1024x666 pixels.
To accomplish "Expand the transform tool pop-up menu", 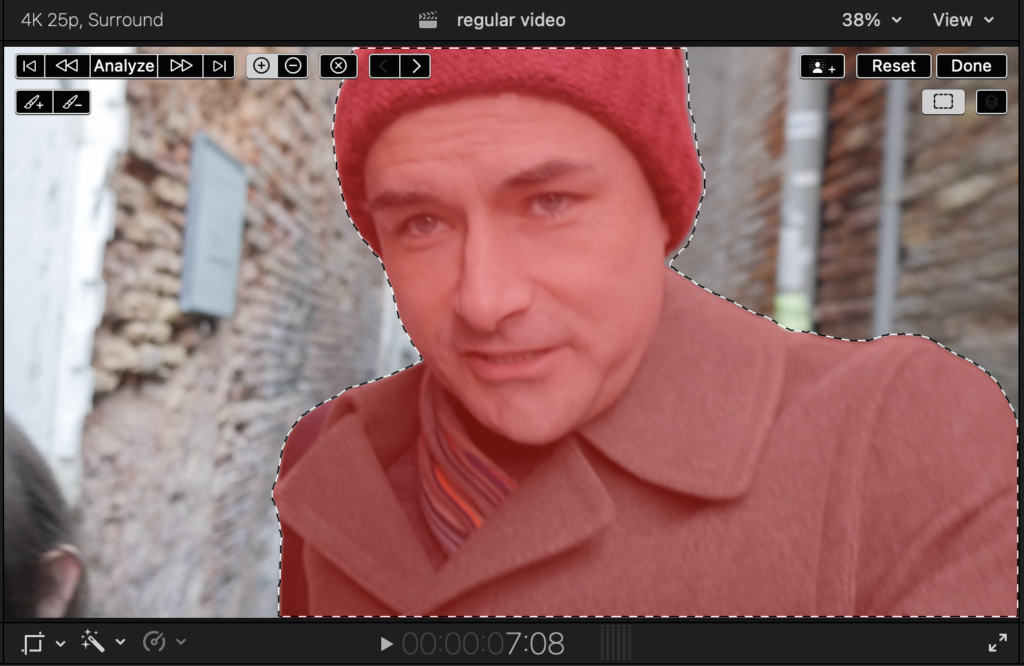I will point(60,643).
